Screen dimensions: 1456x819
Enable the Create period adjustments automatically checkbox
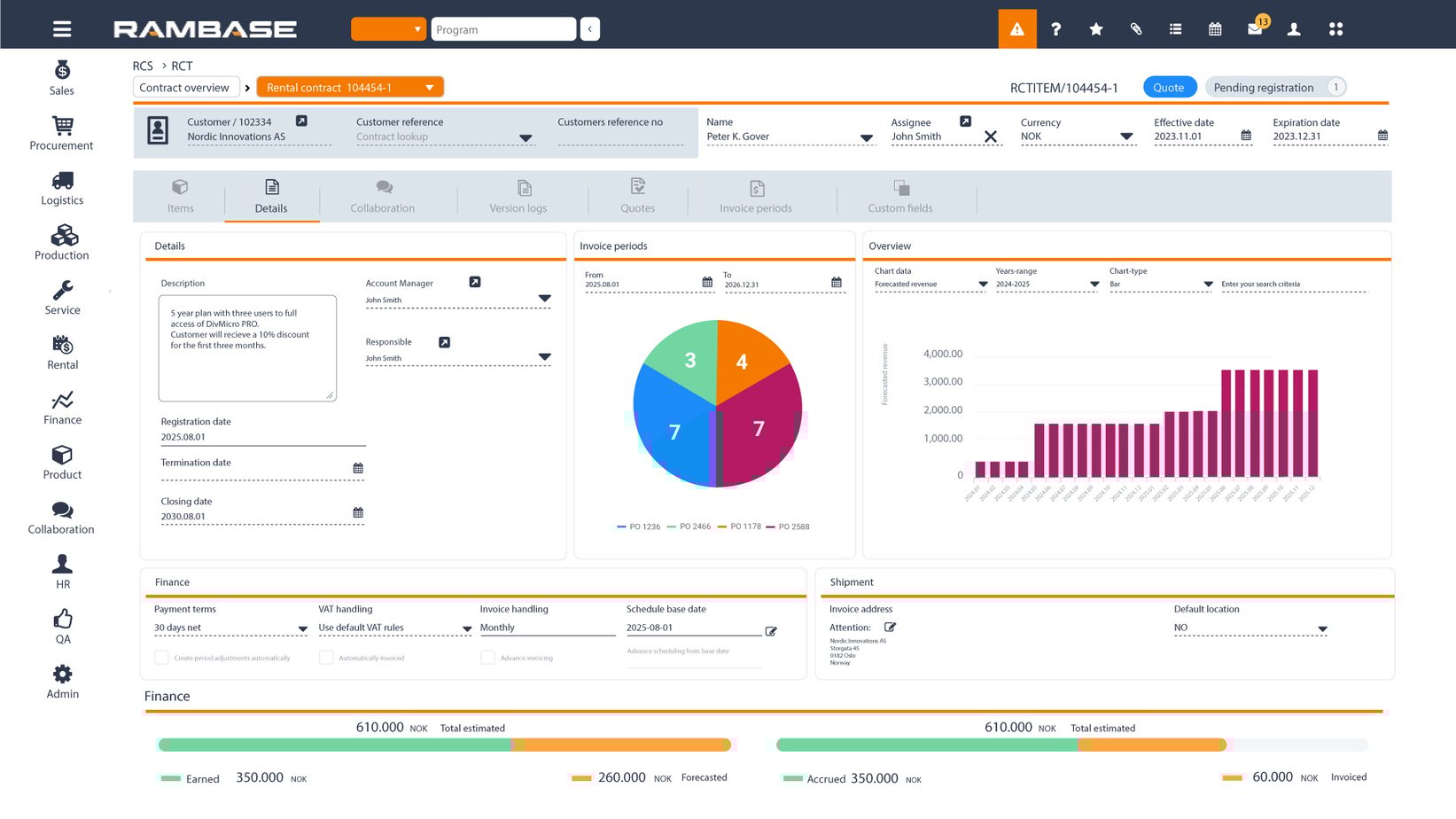(x=161, y=657)
